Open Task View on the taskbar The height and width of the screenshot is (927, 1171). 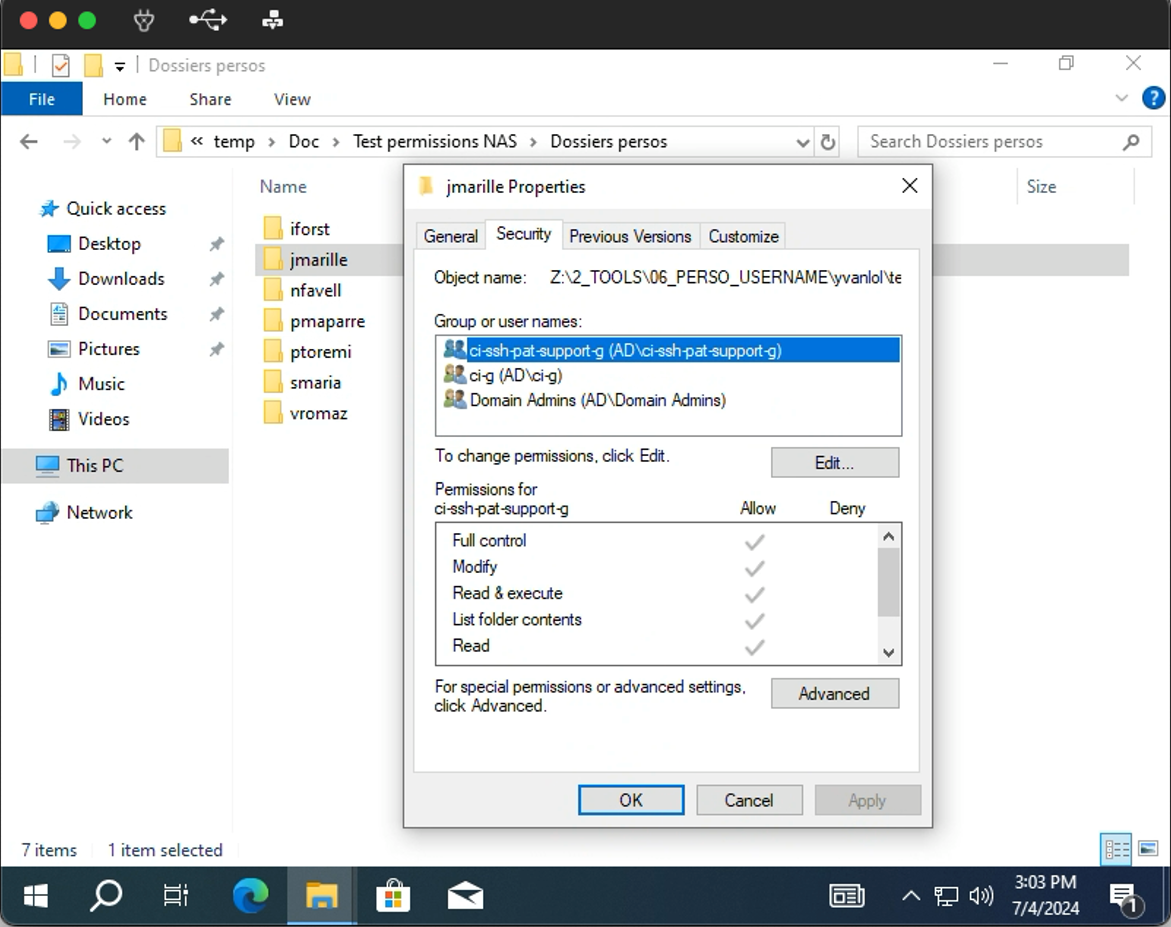click(x=176, y=895)
